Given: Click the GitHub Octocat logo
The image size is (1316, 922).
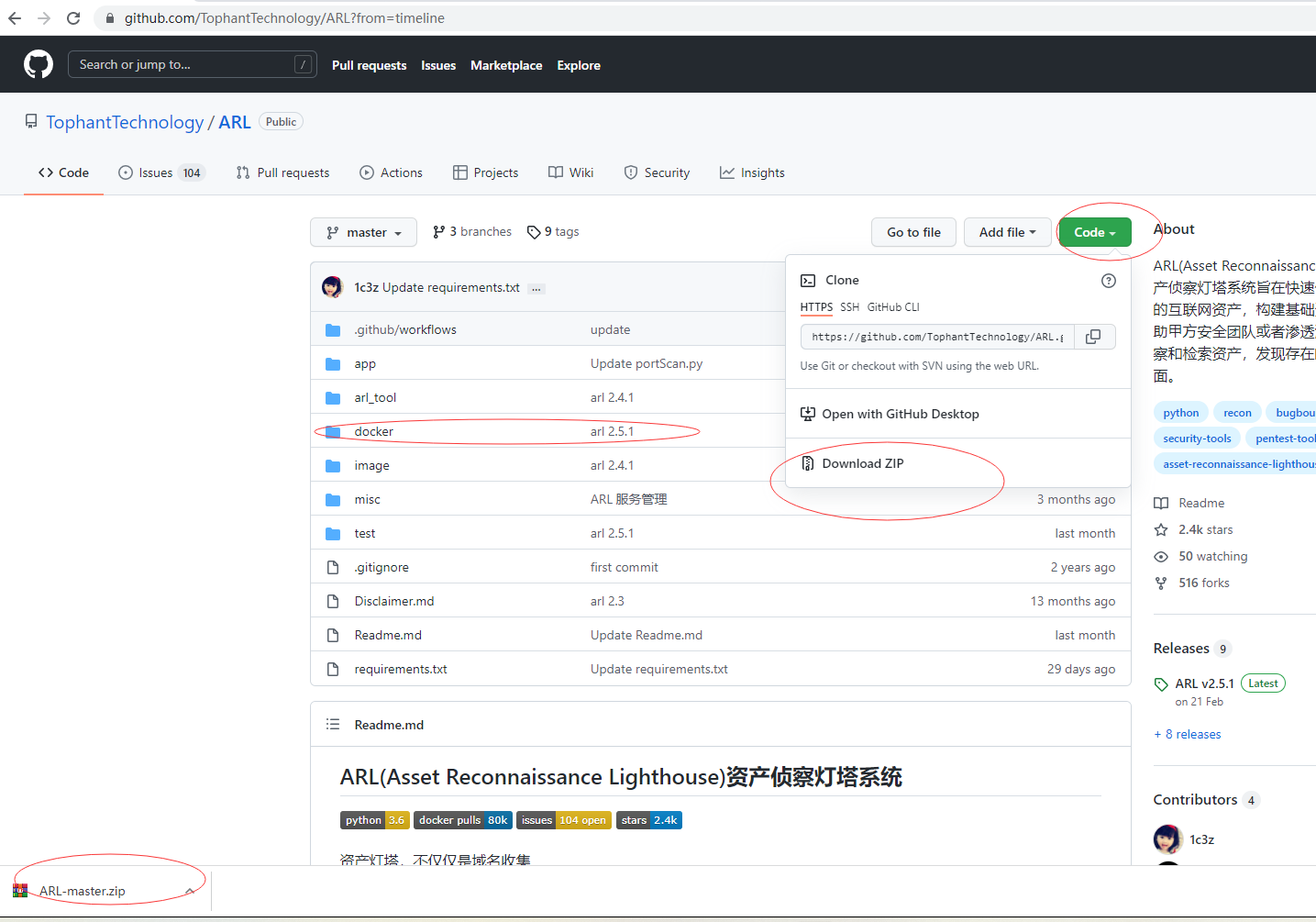Looking at the screenshot, I should [38, 64].
